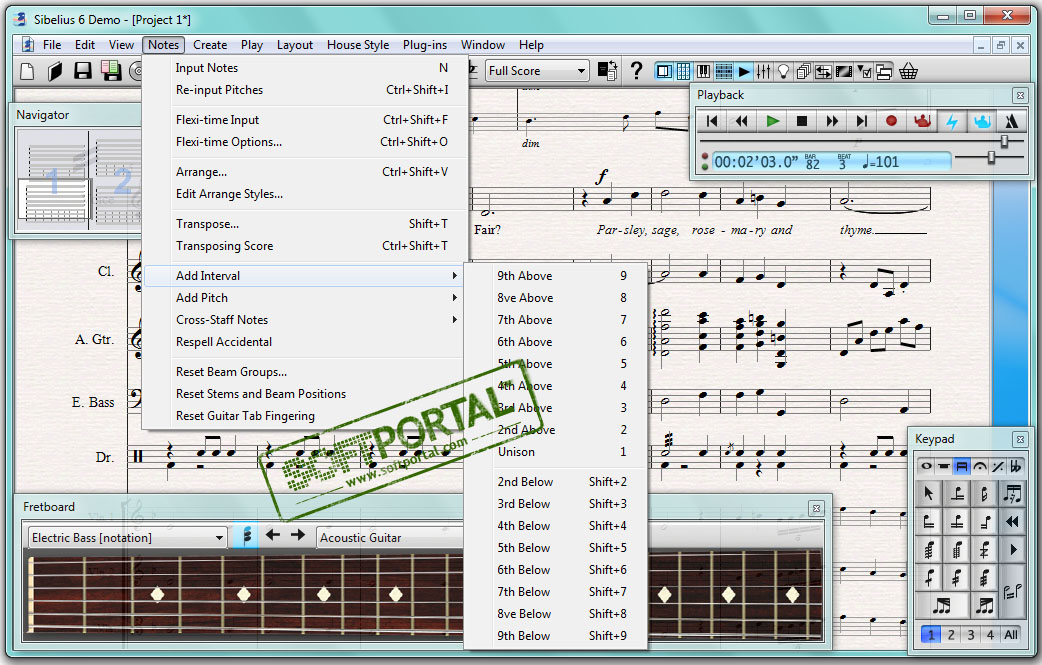Open help via the question mark icon

[x=636, y=70]
